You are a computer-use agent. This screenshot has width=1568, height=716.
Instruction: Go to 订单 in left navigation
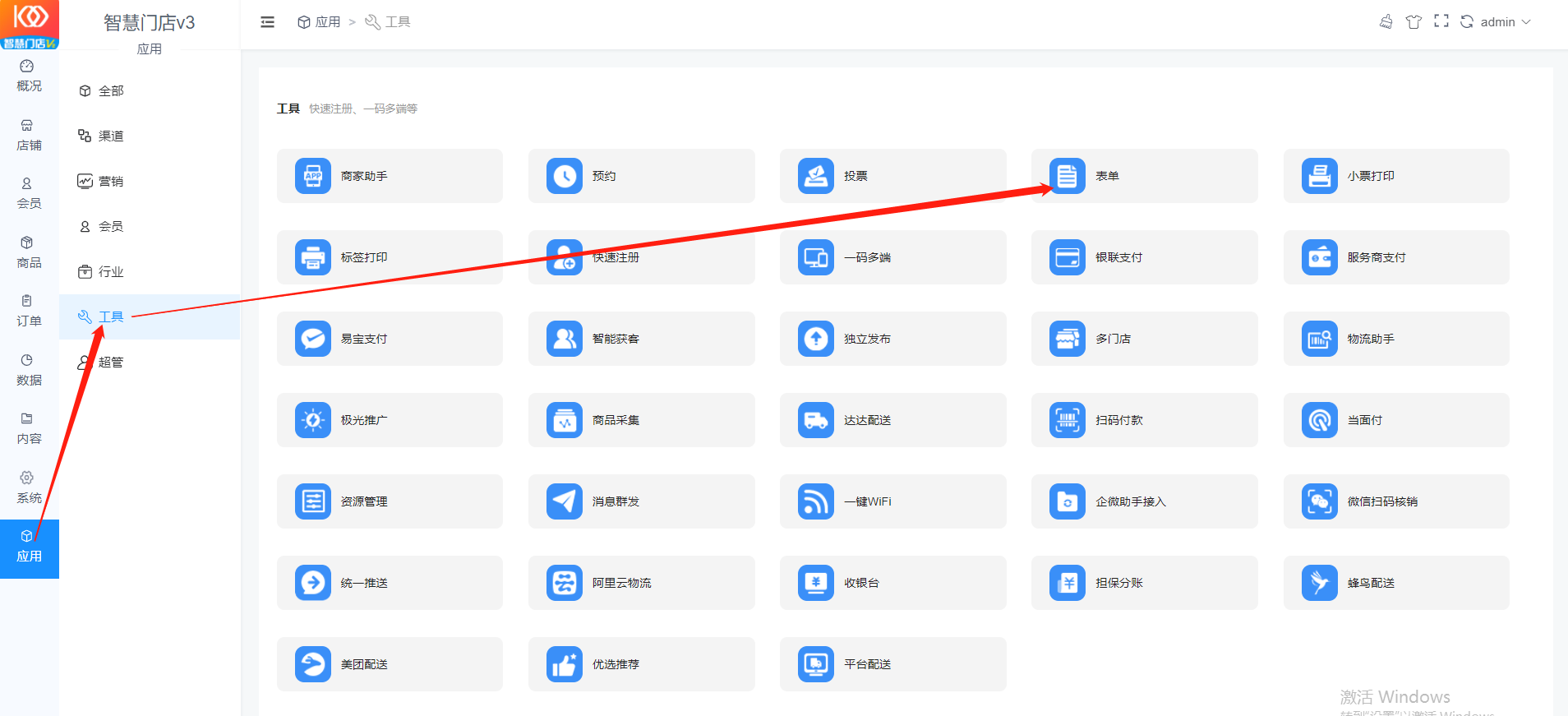30,312
